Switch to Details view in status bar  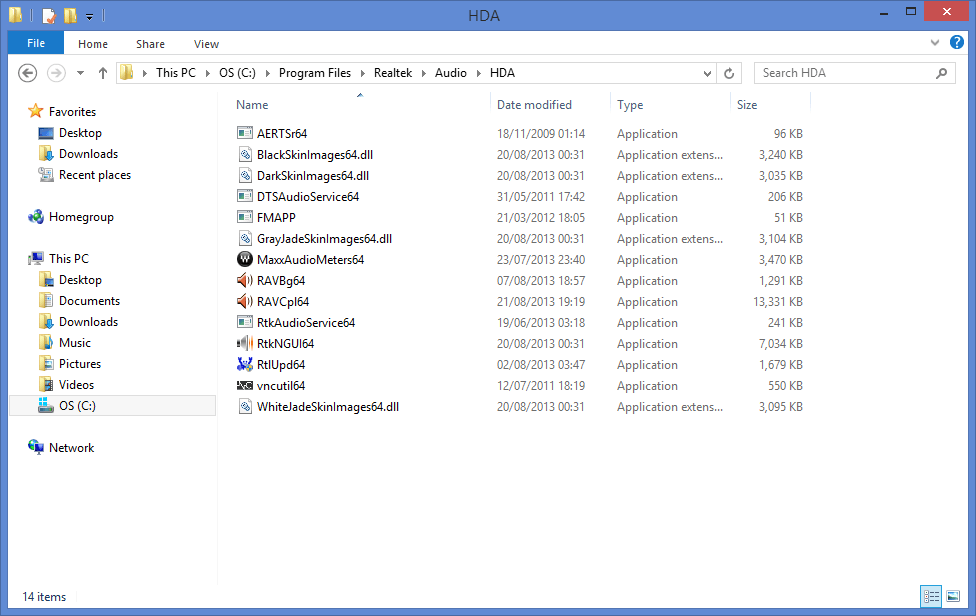click(931, 596)
